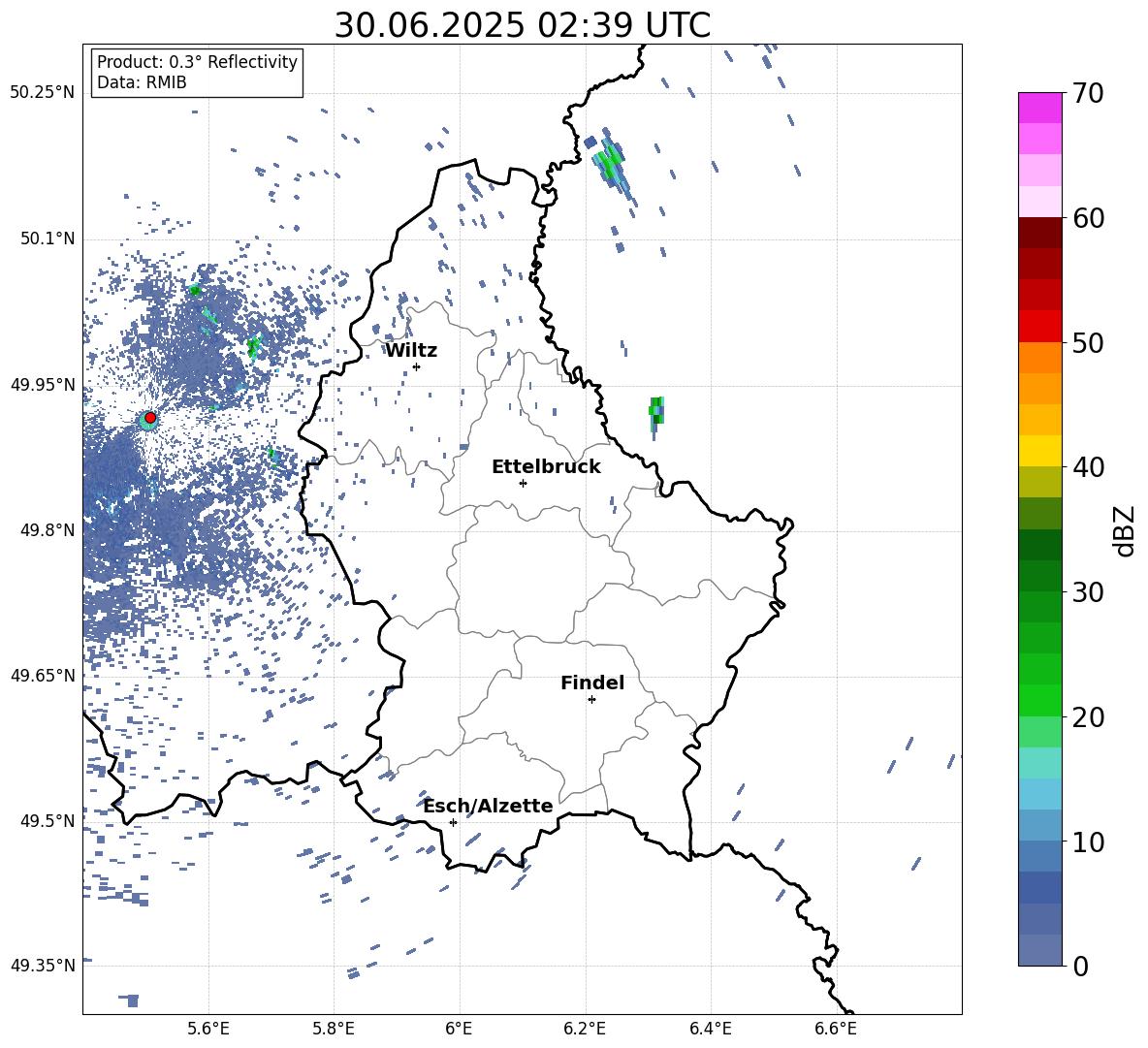Click the Esch/Alzette city label
Screen dimensions: 1148x1048
(x=488, y=806)
